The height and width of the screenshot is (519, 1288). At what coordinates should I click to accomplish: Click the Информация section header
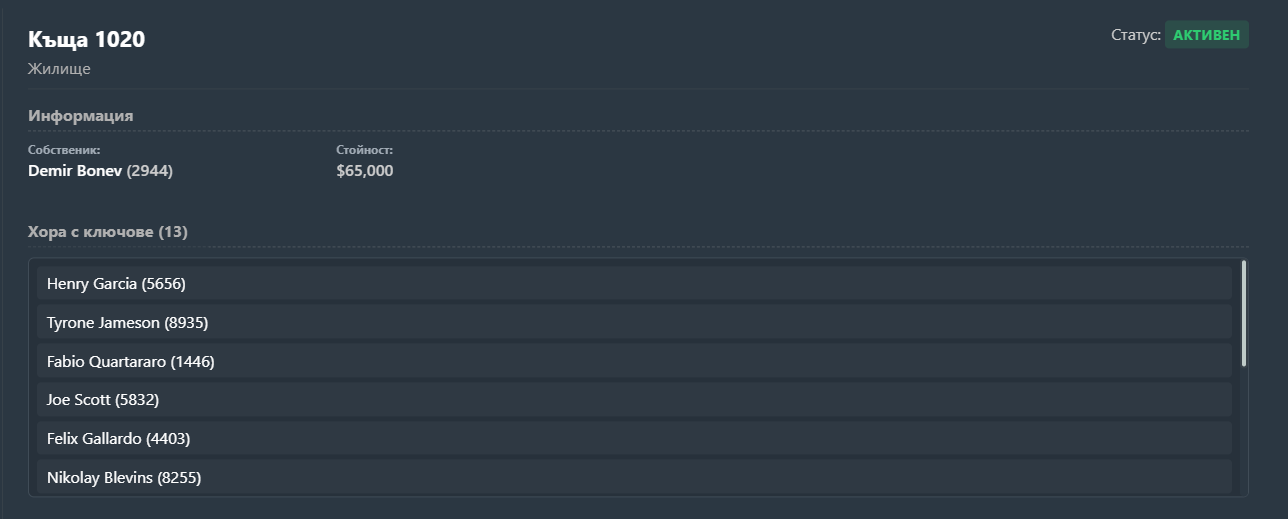point(81,116)
